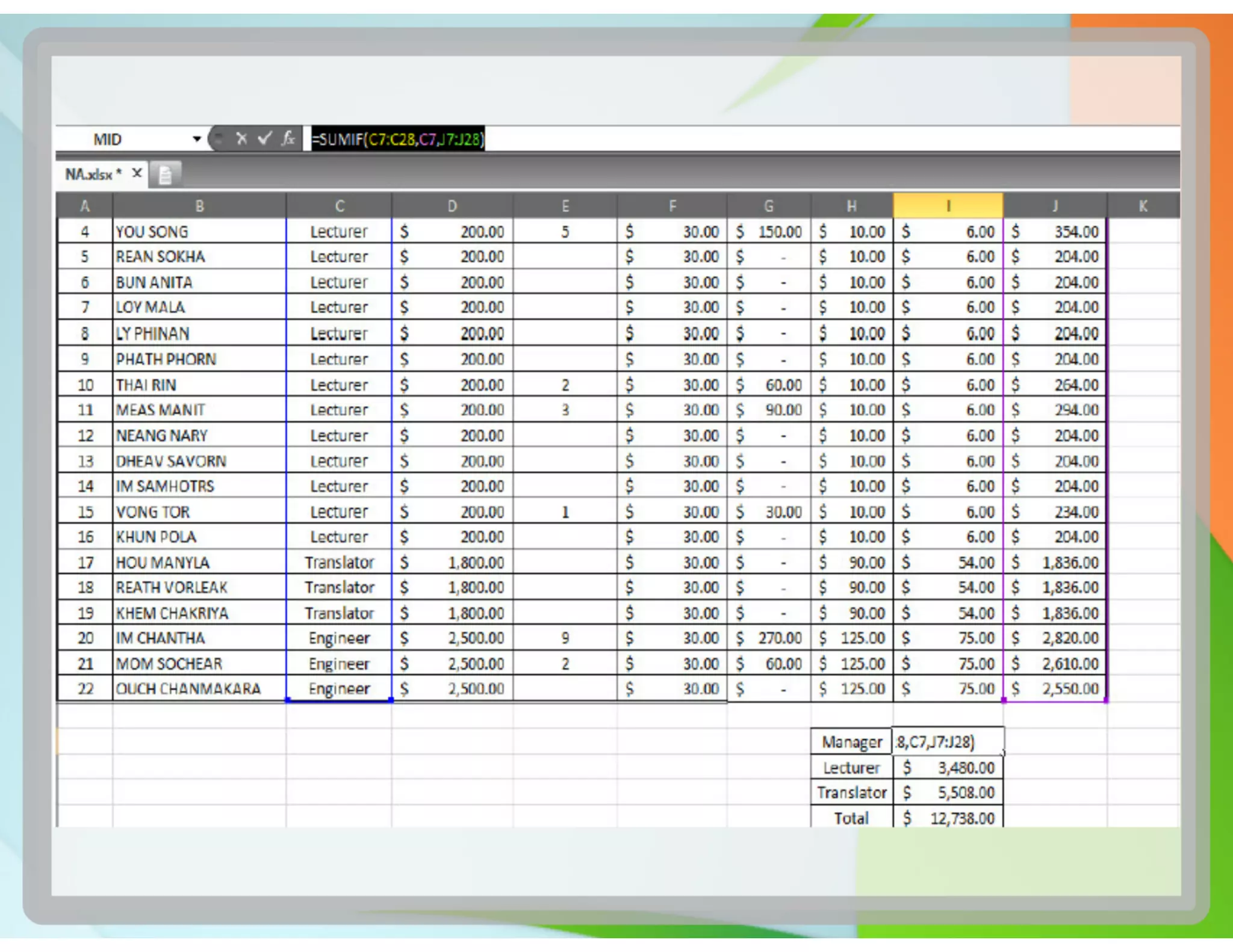
Task: Select highlighted column I header
Action: pos(948,206)
